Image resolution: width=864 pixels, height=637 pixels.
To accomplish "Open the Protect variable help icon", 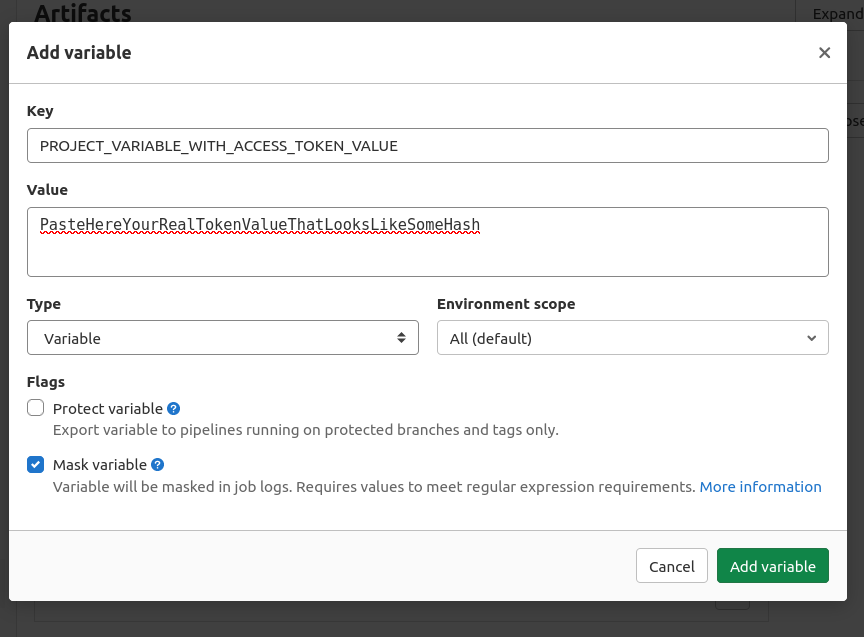I will [x=173, y=408].
